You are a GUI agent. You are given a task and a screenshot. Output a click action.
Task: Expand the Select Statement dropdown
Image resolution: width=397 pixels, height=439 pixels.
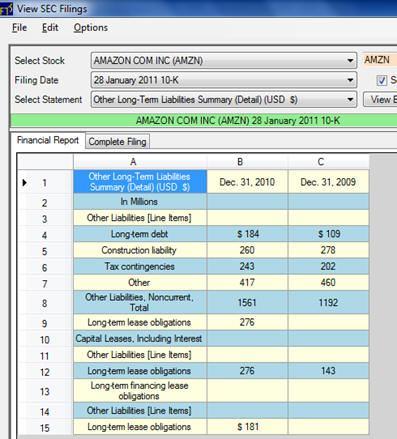click(350, 100)
